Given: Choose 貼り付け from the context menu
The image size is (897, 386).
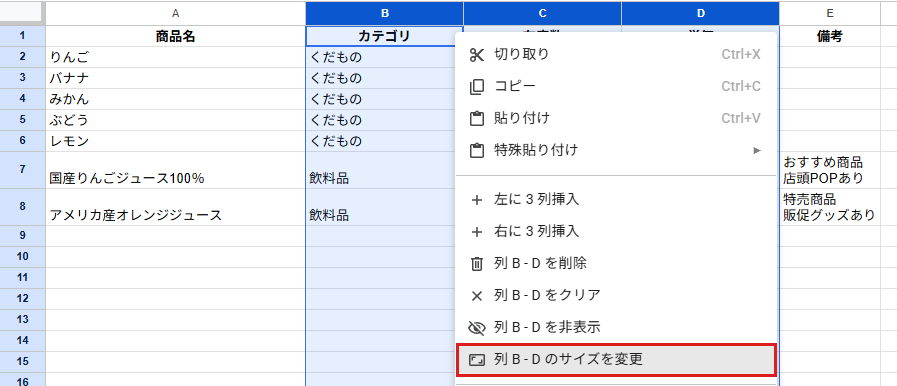Looking at the screenshot, I should click(x=616, y=118).
